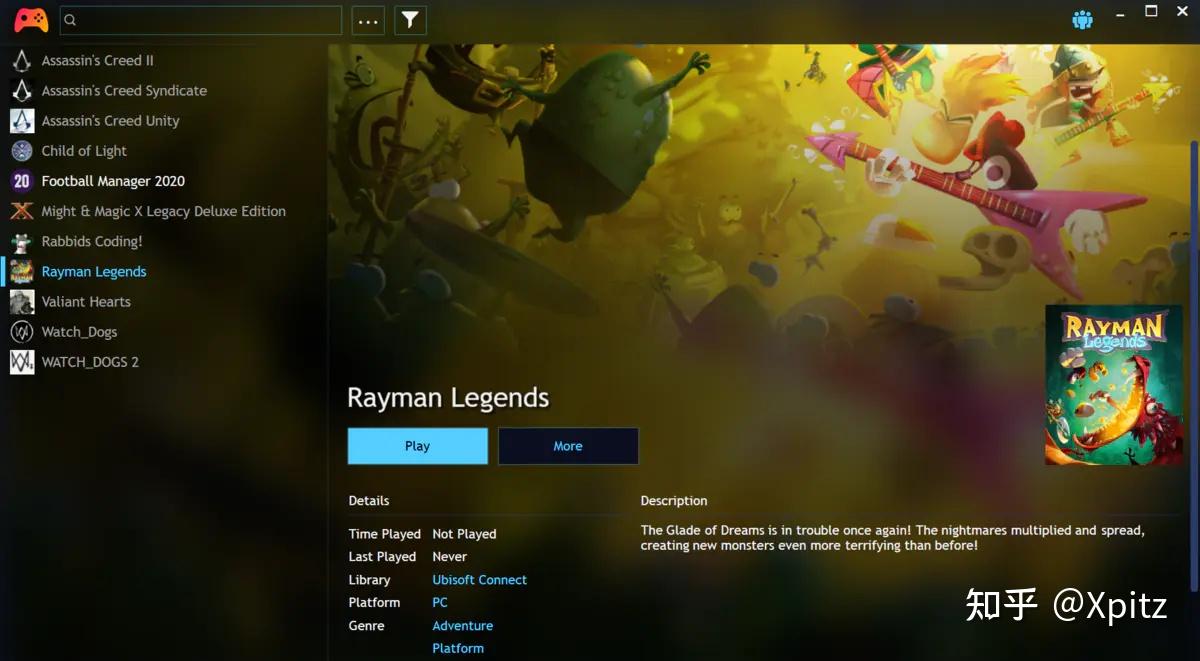Click the Platform genre link
The height and width of the screenshot is (661, 1200).
[x=458, y=648]
